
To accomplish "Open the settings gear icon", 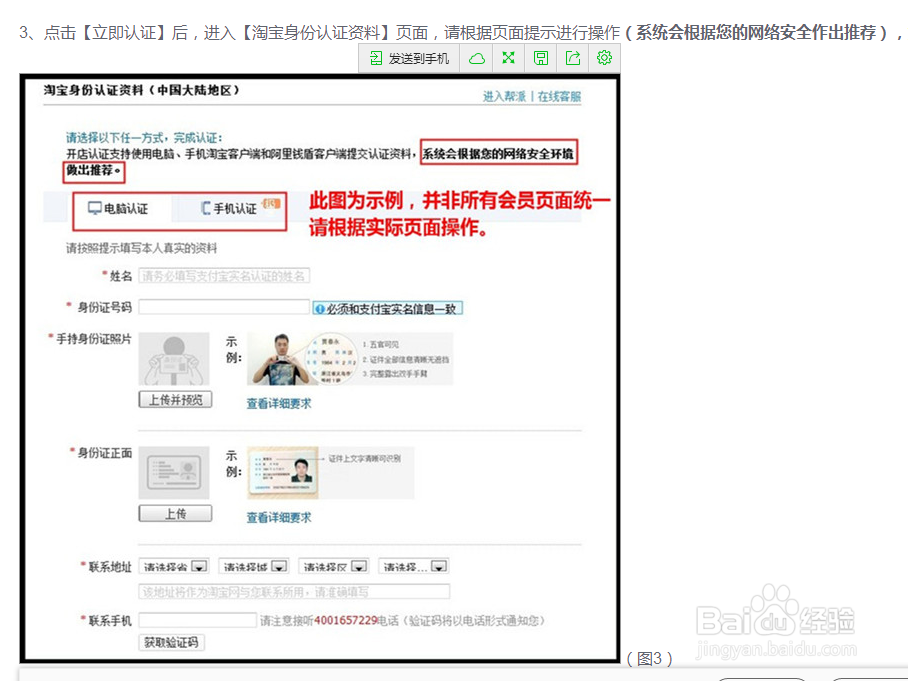I will tap(604, 58).
